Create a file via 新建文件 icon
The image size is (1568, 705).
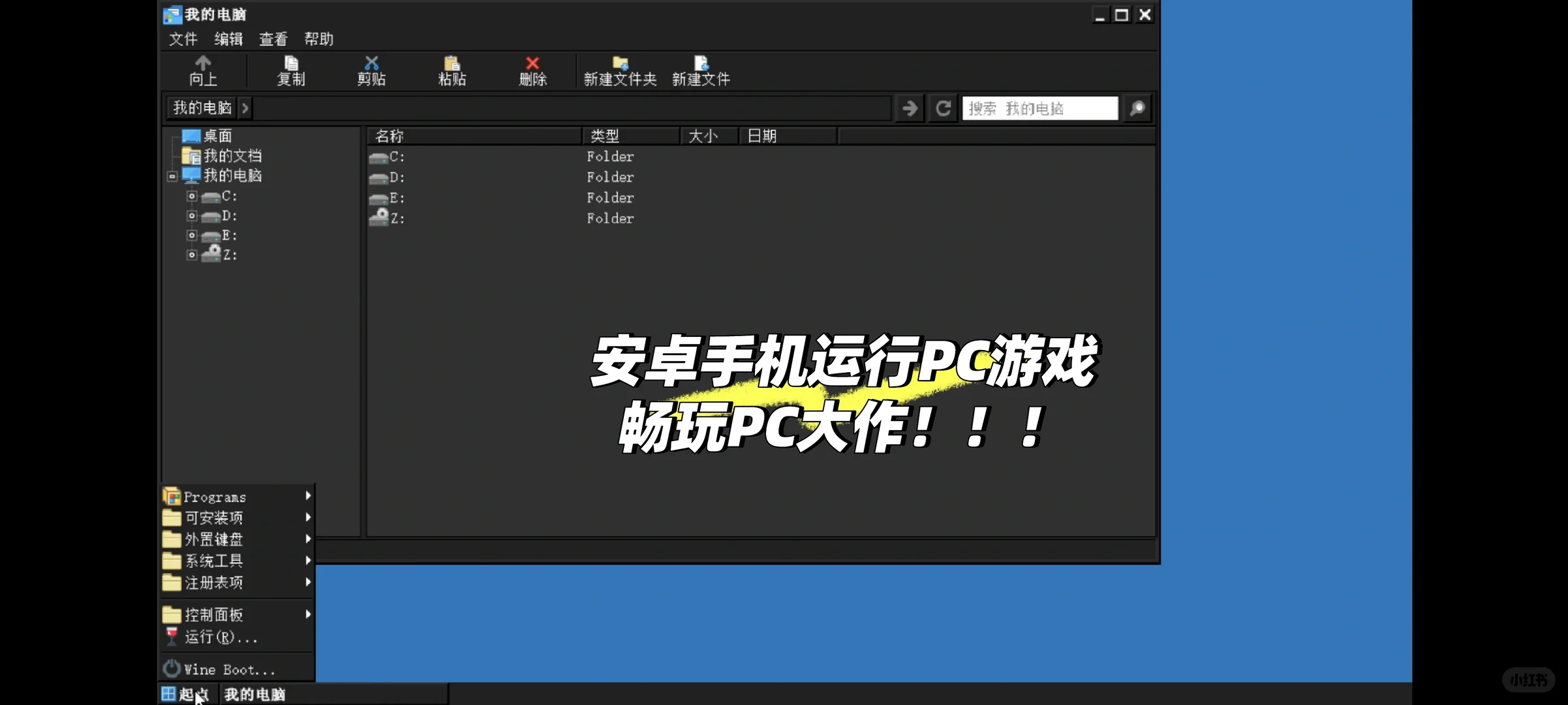pyautogui.click(x=700, y=70)
